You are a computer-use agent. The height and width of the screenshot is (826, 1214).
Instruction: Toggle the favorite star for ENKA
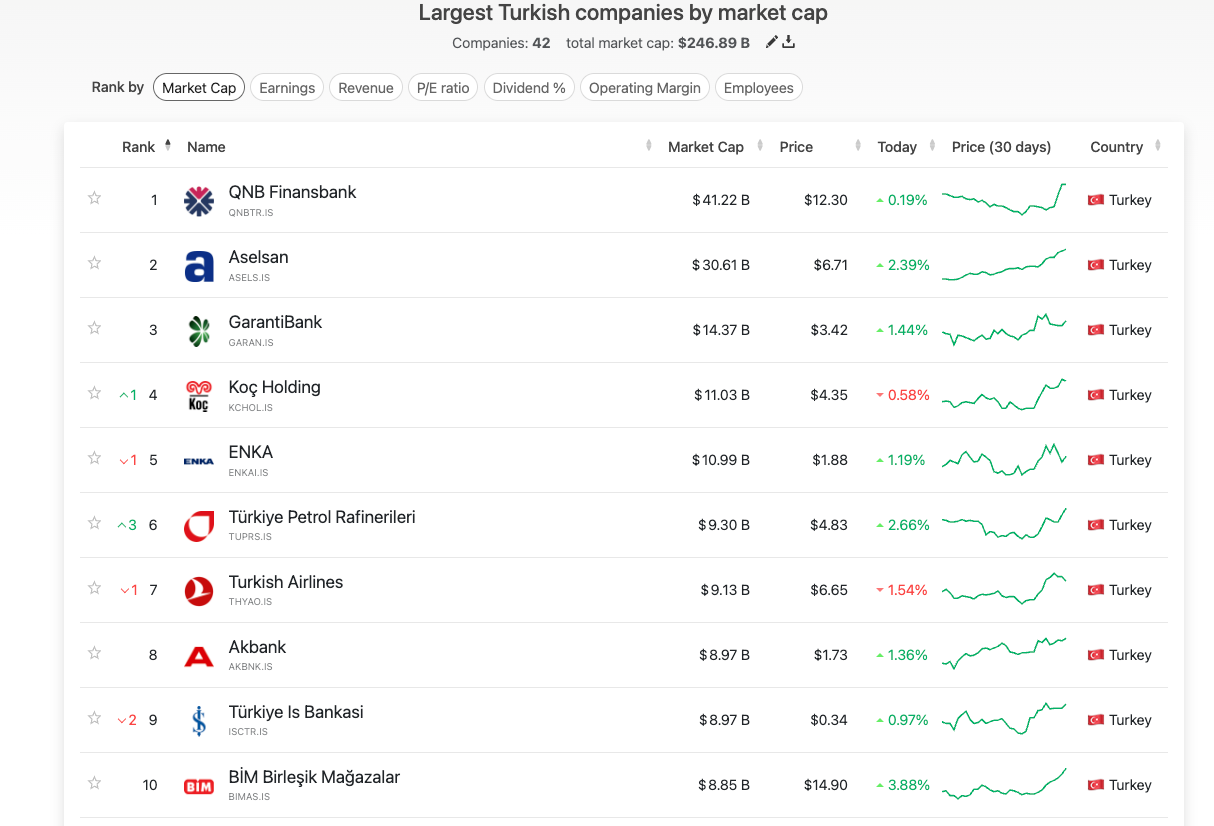pyautogui.click(x=95, y=458)
